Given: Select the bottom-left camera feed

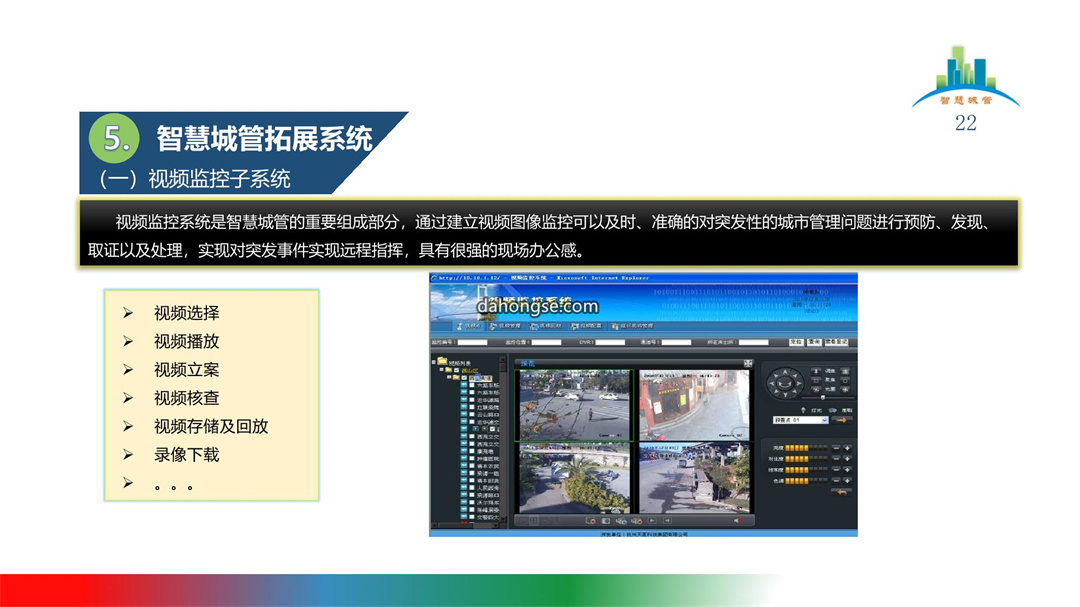Looking at the screenshot, I should coord(574,477).
